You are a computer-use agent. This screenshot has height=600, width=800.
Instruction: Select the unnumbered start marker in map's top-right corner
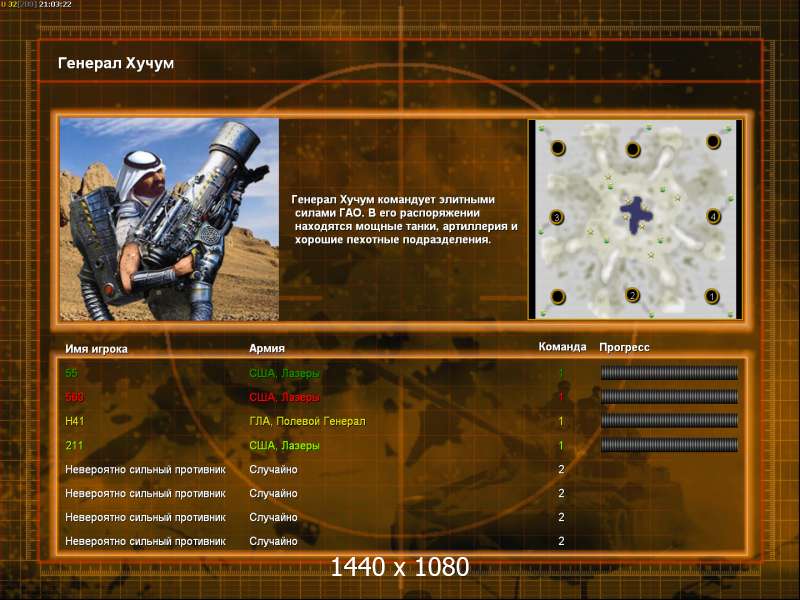tap(713, 141)
